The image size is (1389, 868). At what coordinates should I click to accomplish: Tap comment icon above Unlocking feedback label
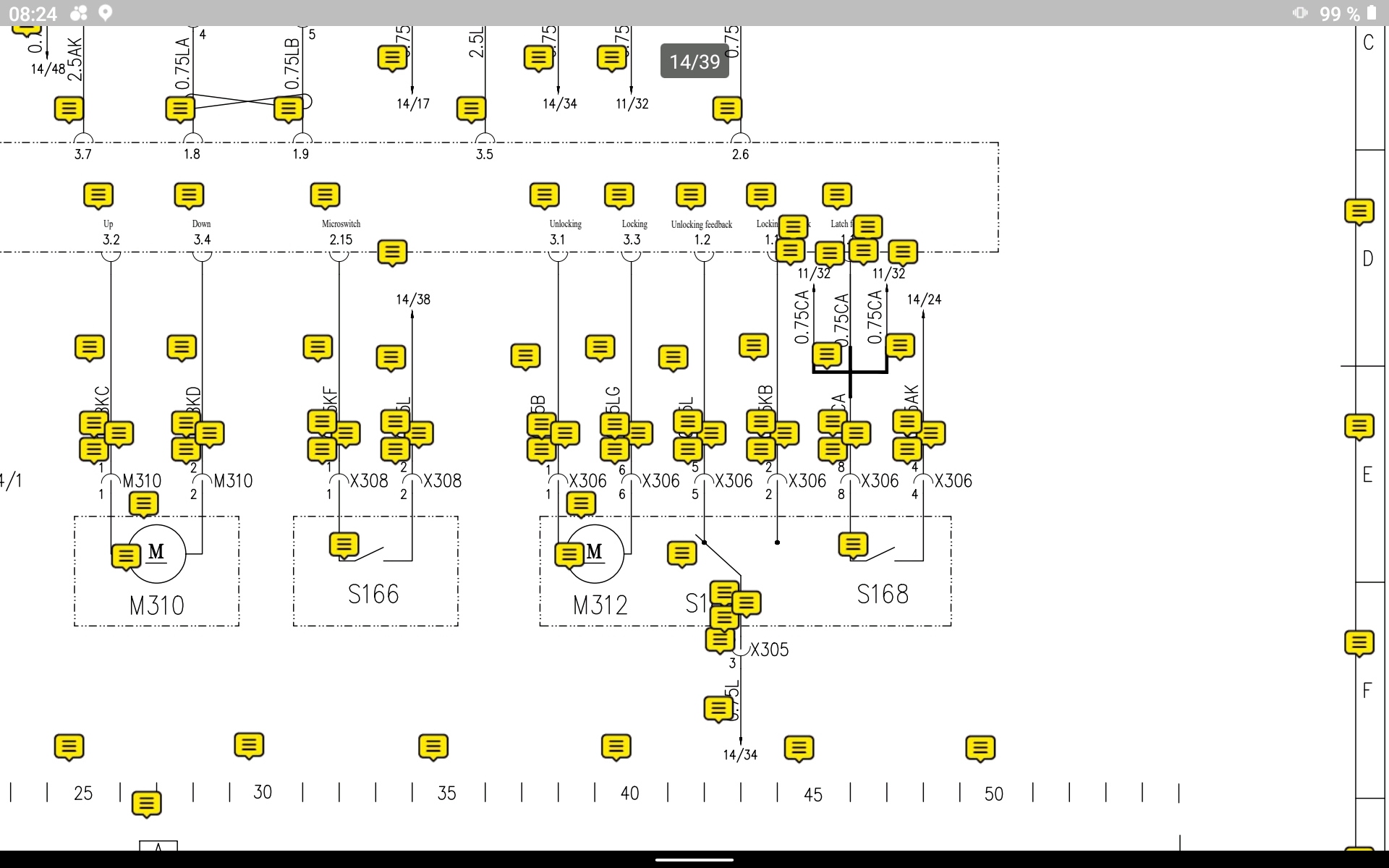690,195
